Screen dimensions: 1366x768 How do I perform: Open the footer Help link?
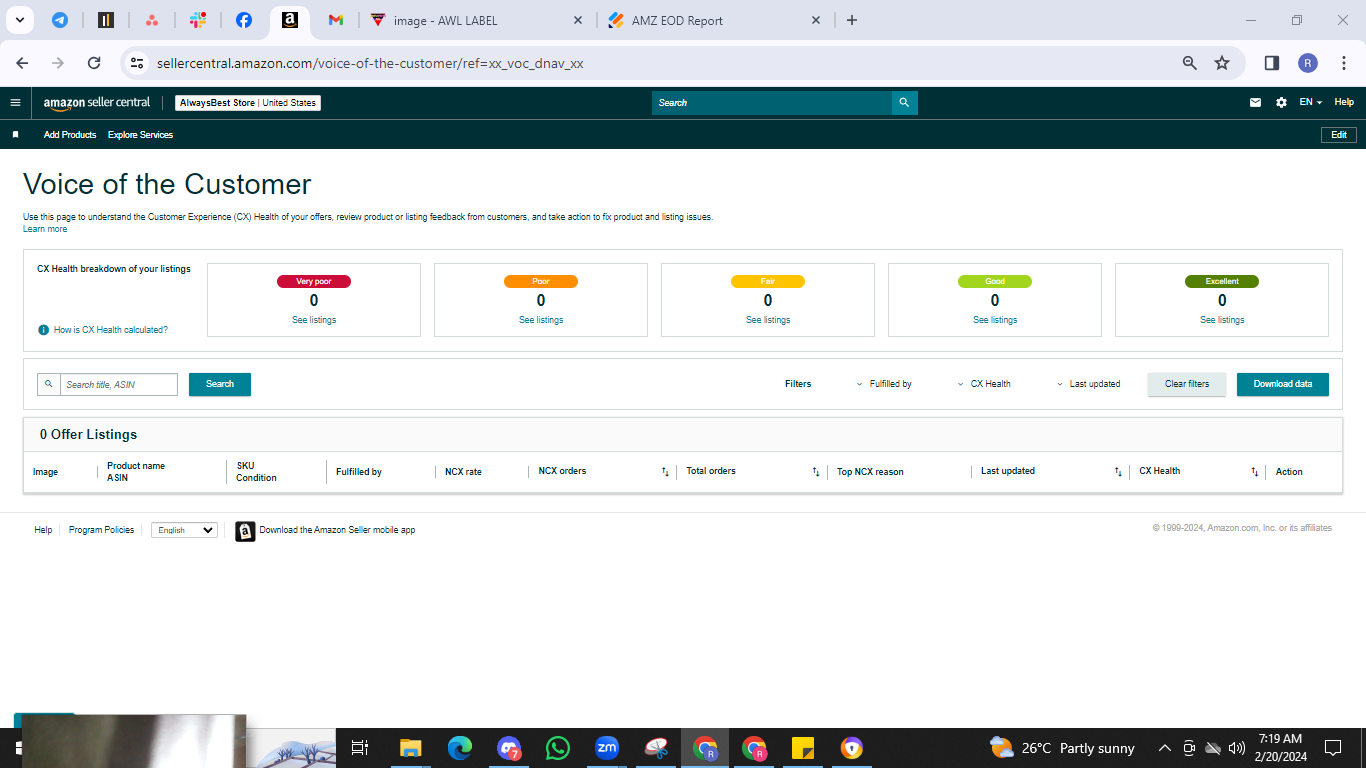tap(43, 530)
